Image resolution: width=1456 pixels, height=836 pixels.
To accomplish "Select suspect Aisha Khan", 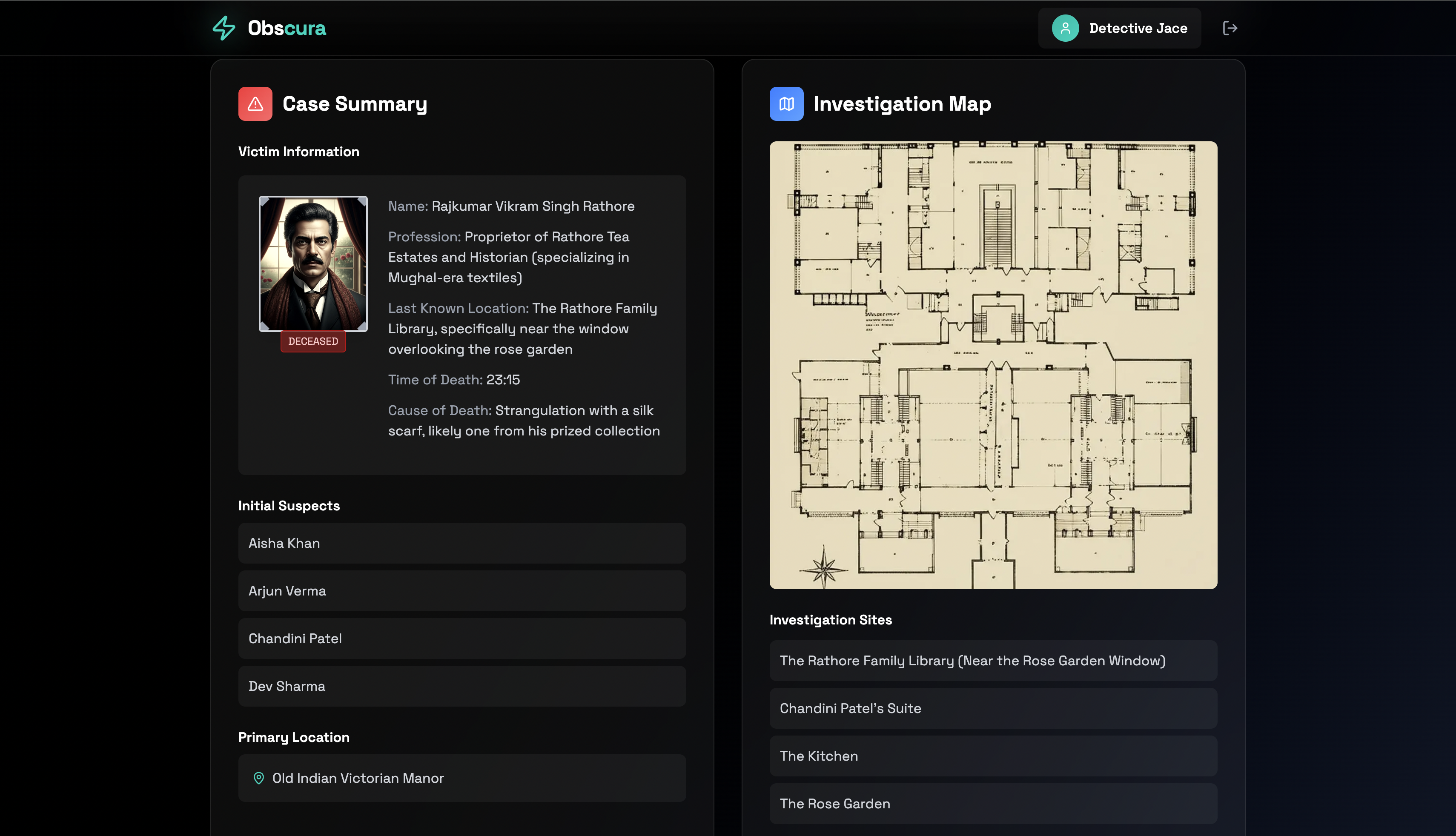I will point(461,543).
